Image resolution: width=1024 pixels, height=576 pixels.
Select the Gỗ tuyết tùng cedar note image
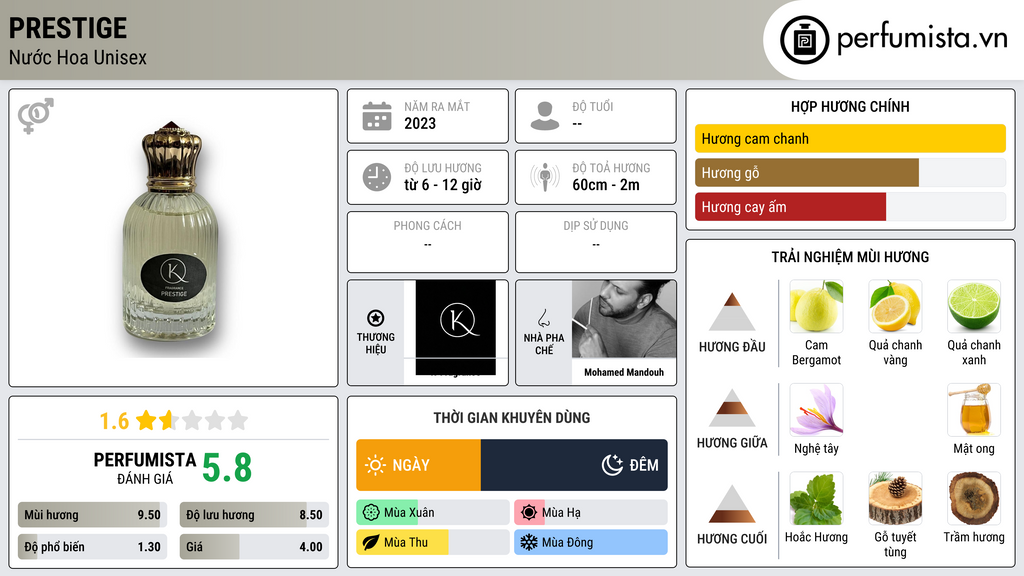coord(895,498)
